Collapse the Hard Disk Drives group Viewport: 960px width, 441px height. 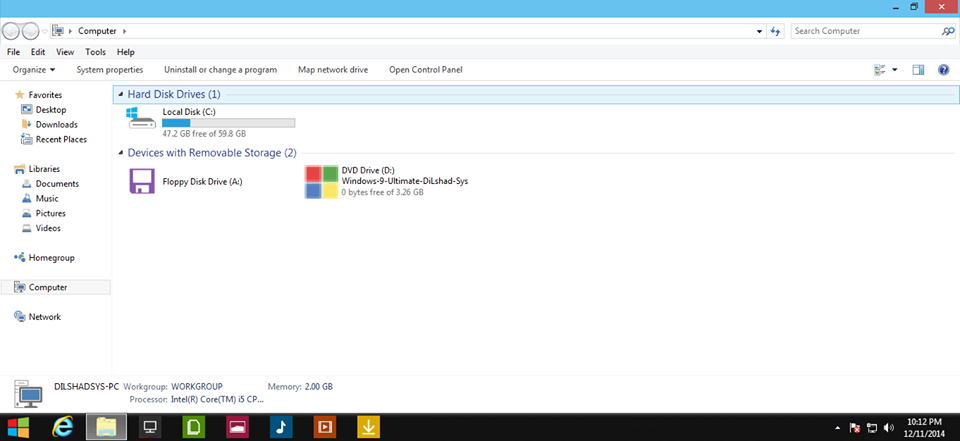pyautogui.click(x=121, y=94)
